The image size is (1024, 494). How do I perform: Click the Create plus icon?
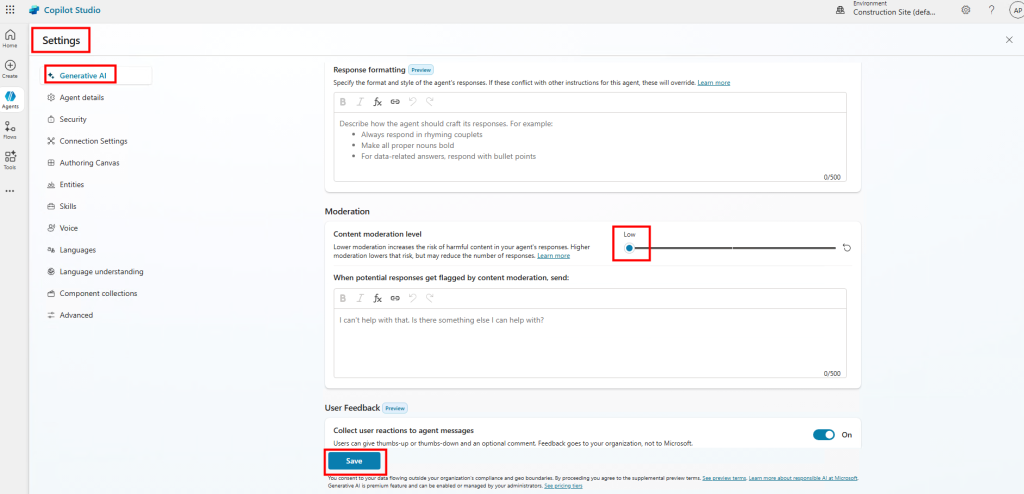(10, 68)
